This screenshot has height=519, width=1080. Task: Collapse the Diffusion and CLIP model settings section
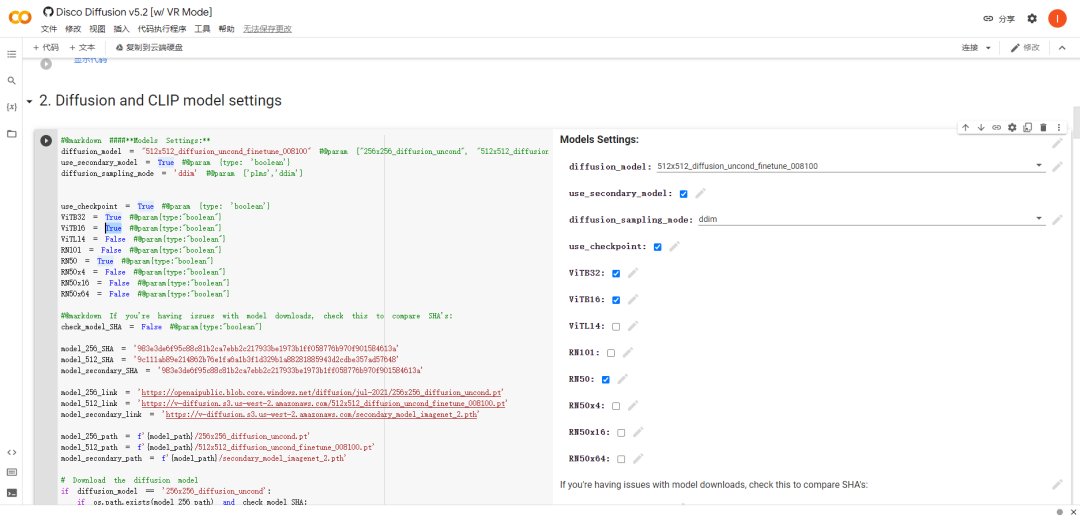tap(30, 101)
